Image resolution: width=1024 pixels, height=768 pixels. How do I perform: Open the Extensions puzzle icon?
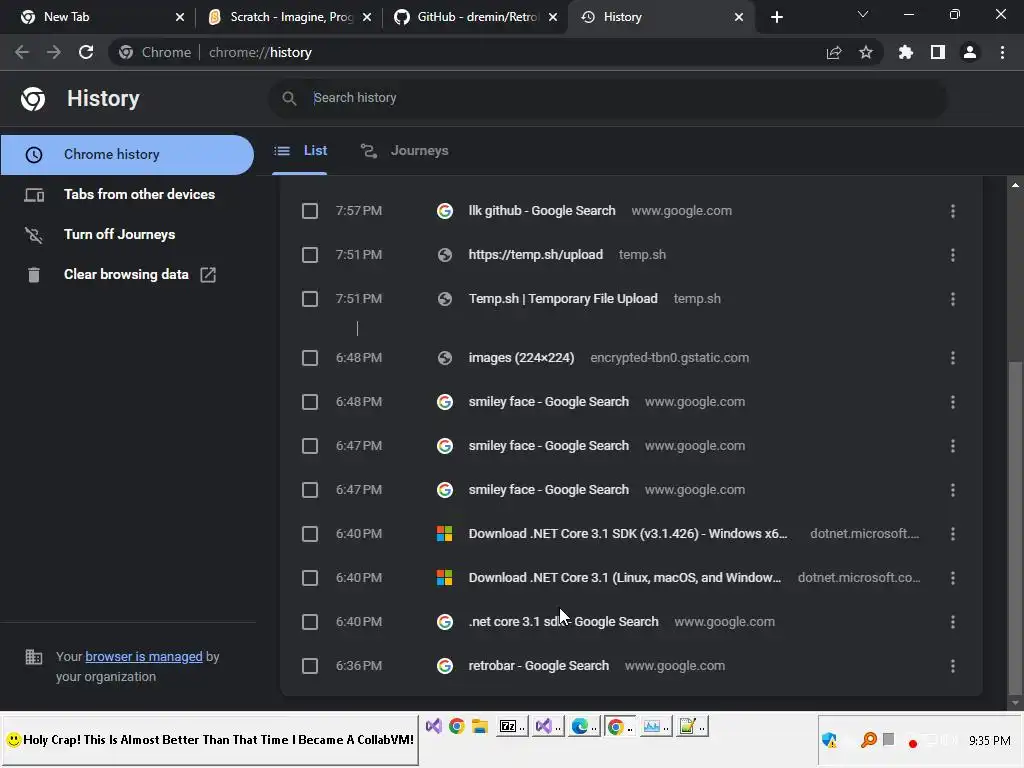click(x=906, y=52)
